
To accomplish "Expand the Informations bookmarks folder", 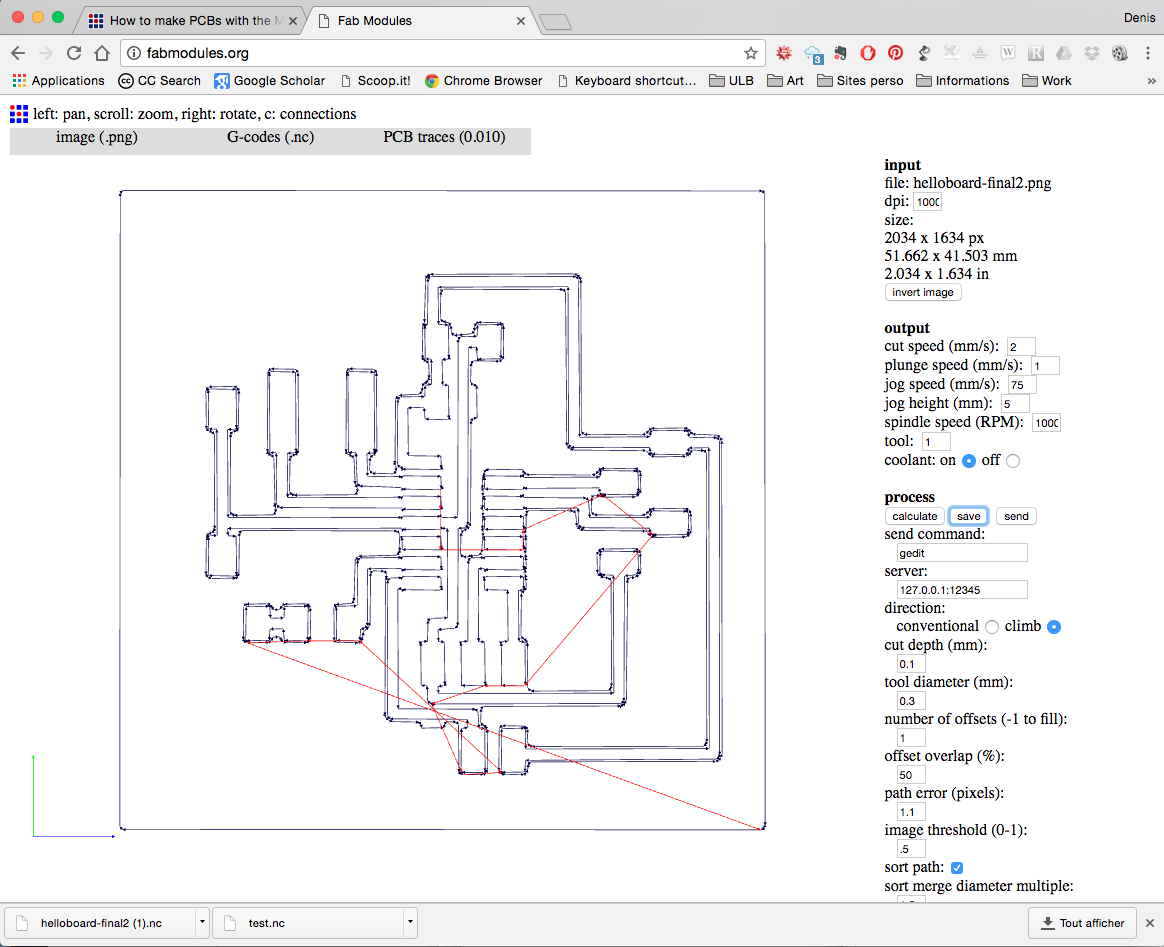I will (x=962, y=81).
